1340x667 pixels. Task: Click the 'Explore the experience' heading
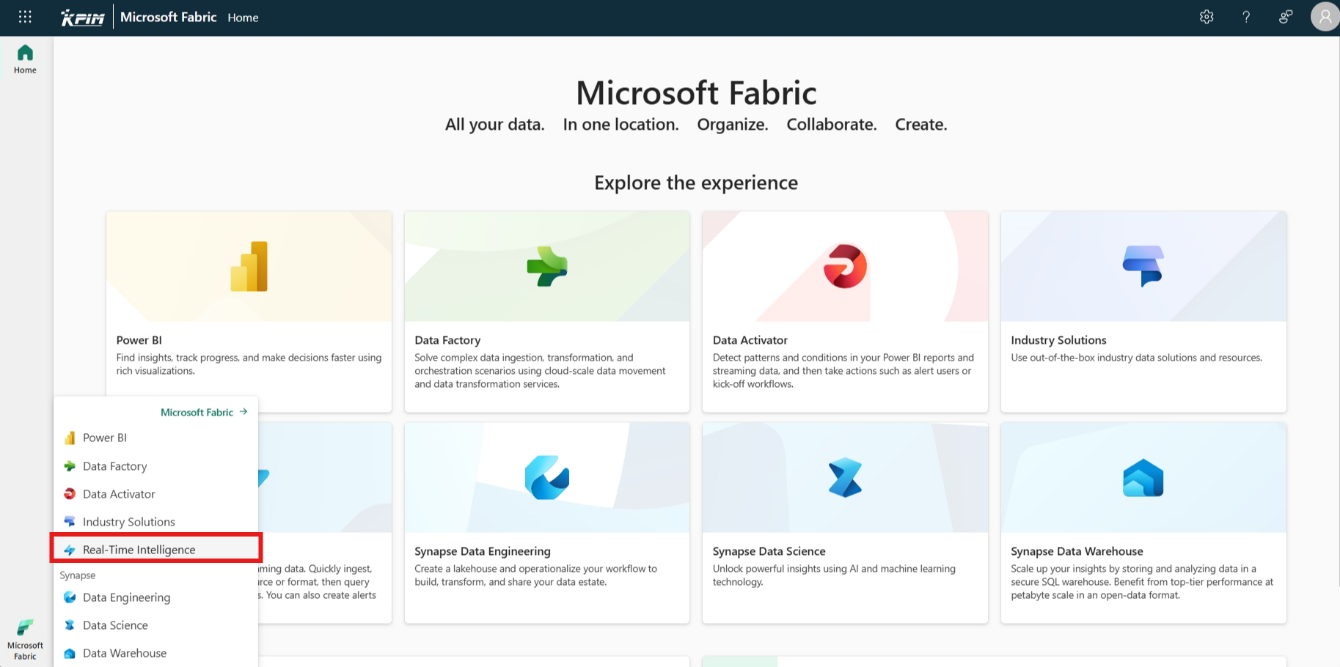pyautogui.click(x=696, y=183)
